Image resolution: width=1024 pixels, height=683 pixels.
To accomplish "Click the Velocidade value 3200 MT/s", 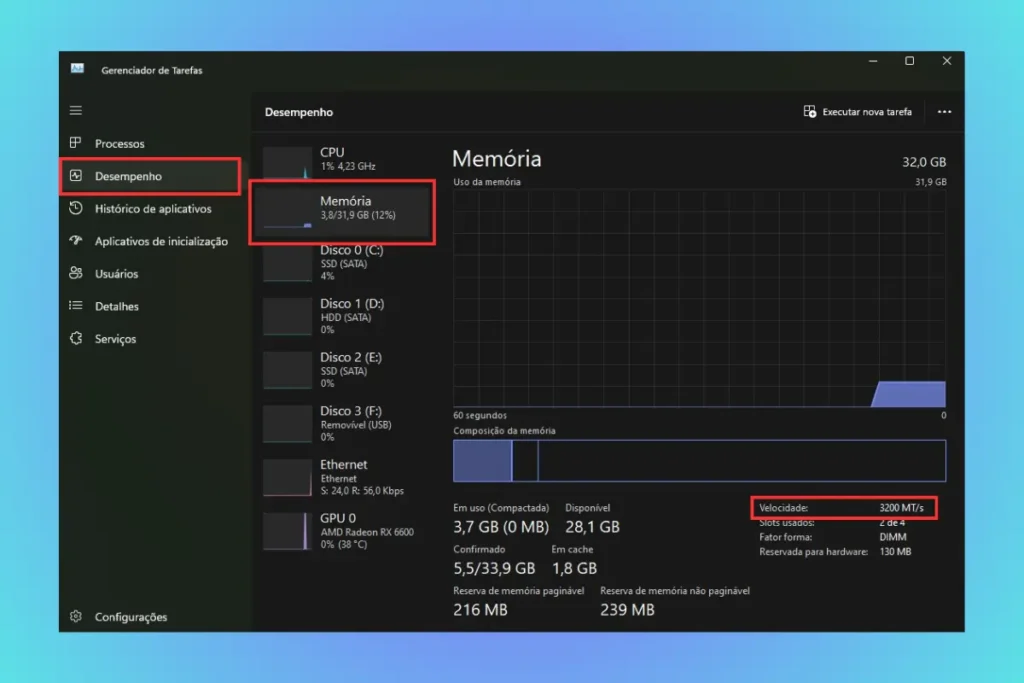I will [901, 508].
